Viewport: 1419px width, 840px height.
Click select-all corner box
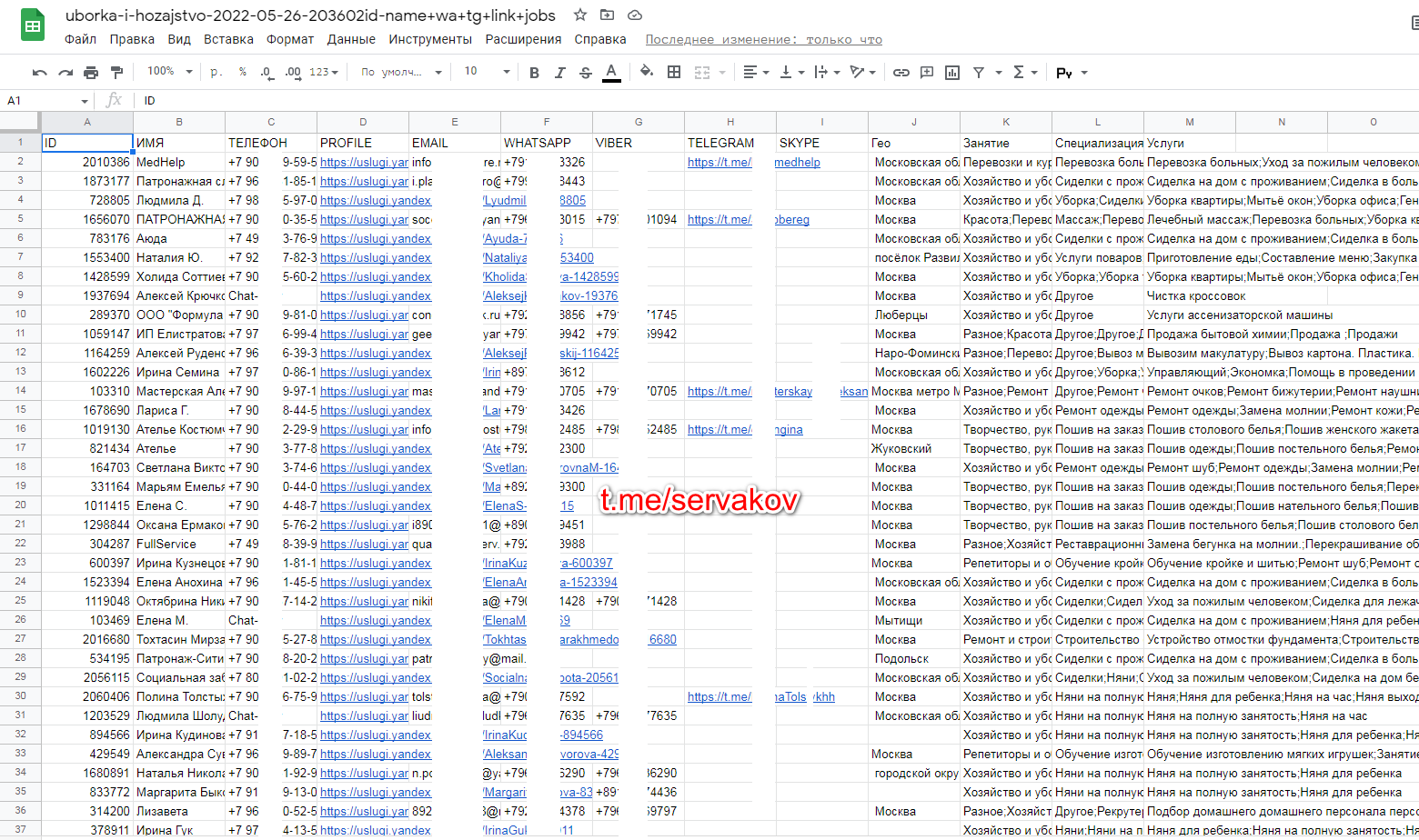20,121
